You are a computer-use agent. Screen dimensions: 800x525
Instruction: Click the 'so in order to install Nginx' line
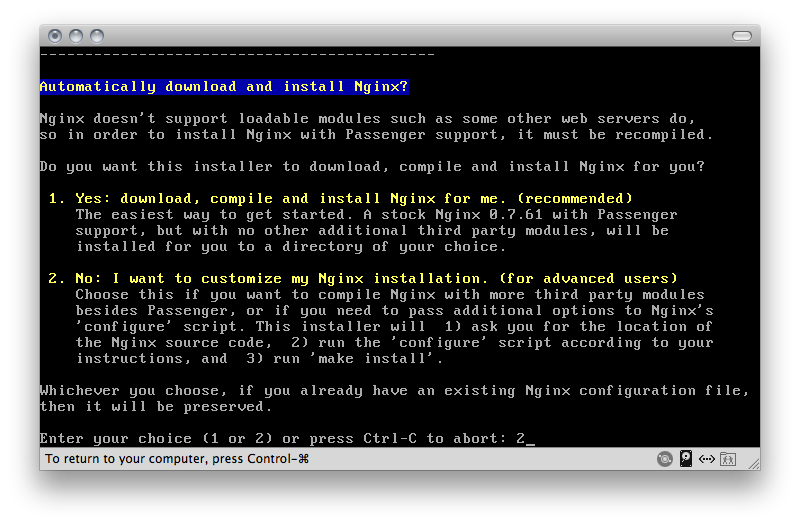(377, 135)
